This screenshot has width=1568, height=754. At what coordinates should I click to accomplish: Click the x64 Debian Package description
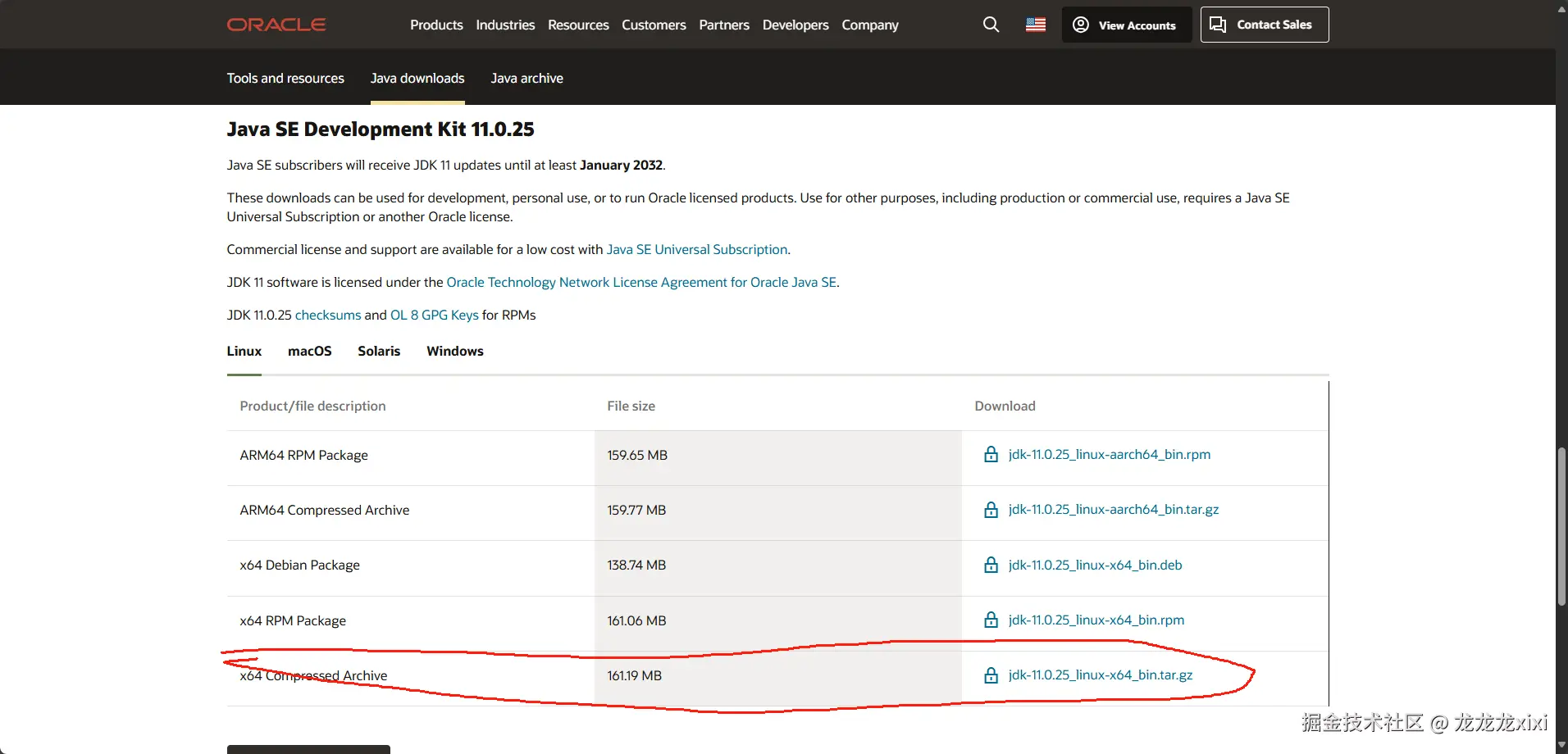[299, 565]
